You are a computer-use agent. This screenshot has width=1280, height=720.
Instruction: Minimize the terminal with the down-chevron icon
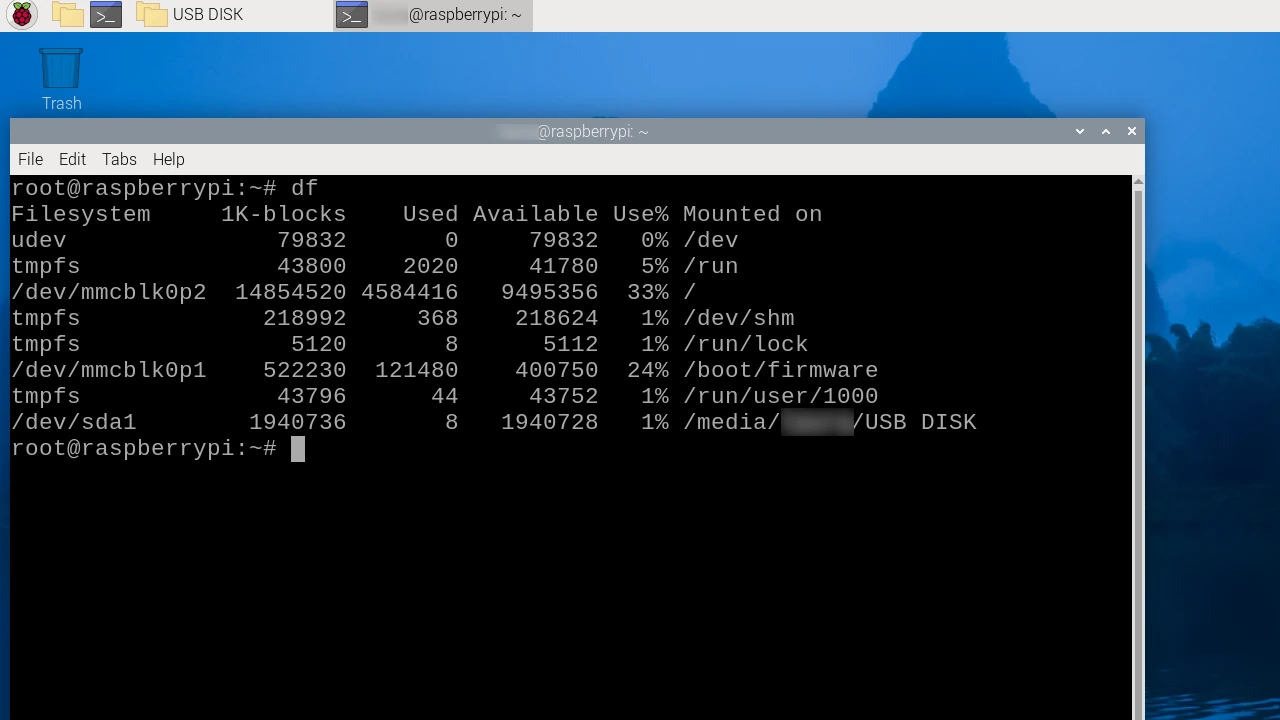click(x=1080, y=131)
